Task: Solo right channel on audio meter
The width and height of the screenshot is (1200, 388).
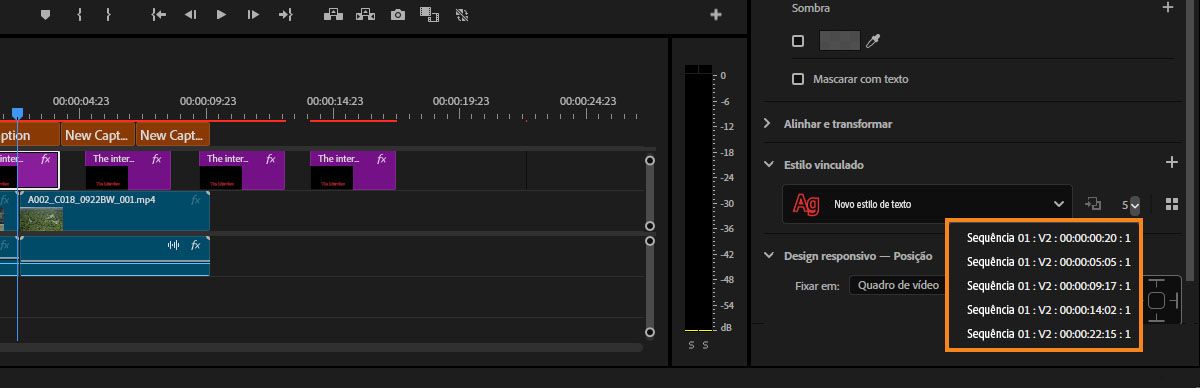Action: pos(705,345)
